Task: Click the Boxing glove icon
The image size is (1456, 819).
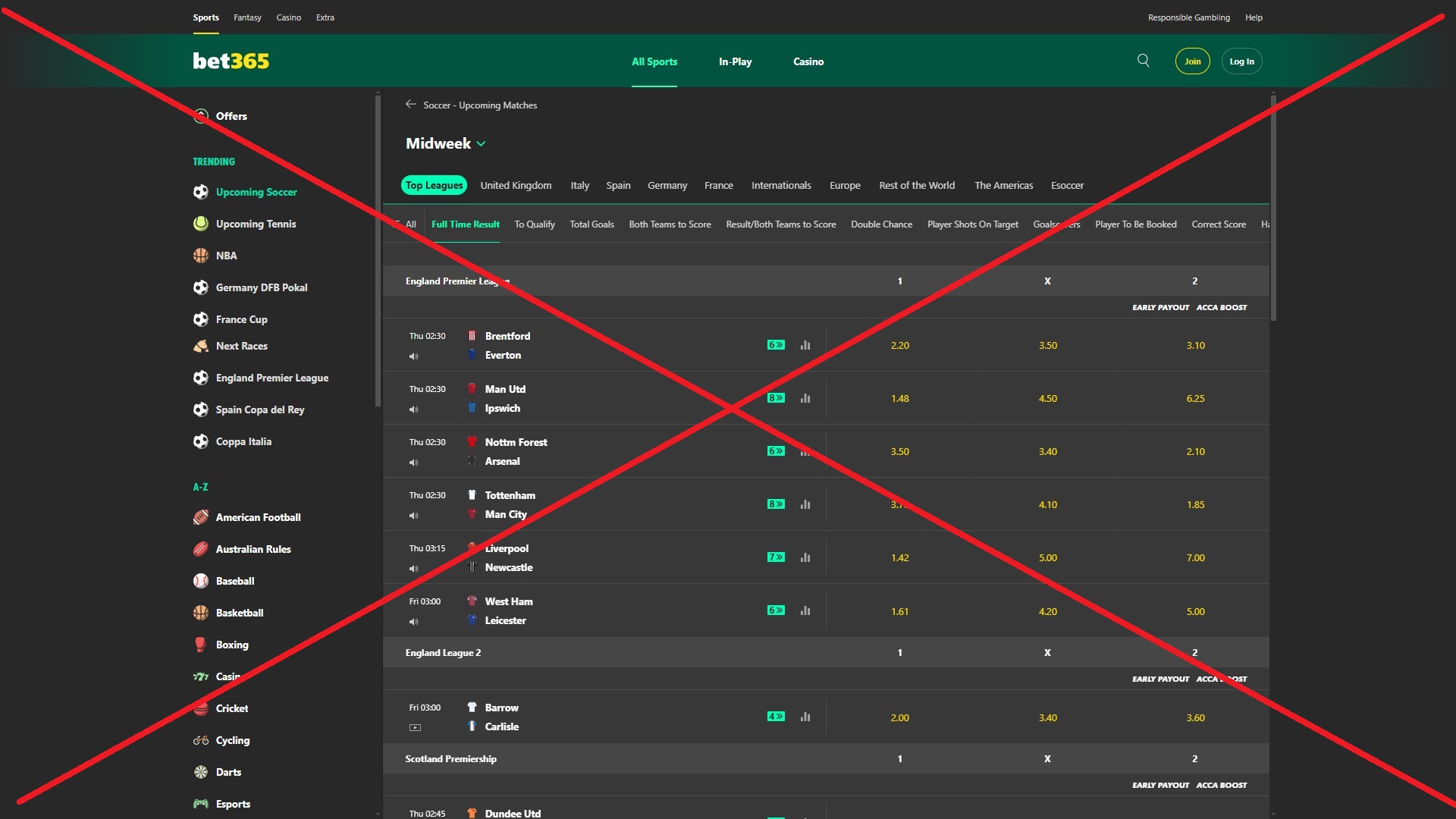Action: point(201,645)
